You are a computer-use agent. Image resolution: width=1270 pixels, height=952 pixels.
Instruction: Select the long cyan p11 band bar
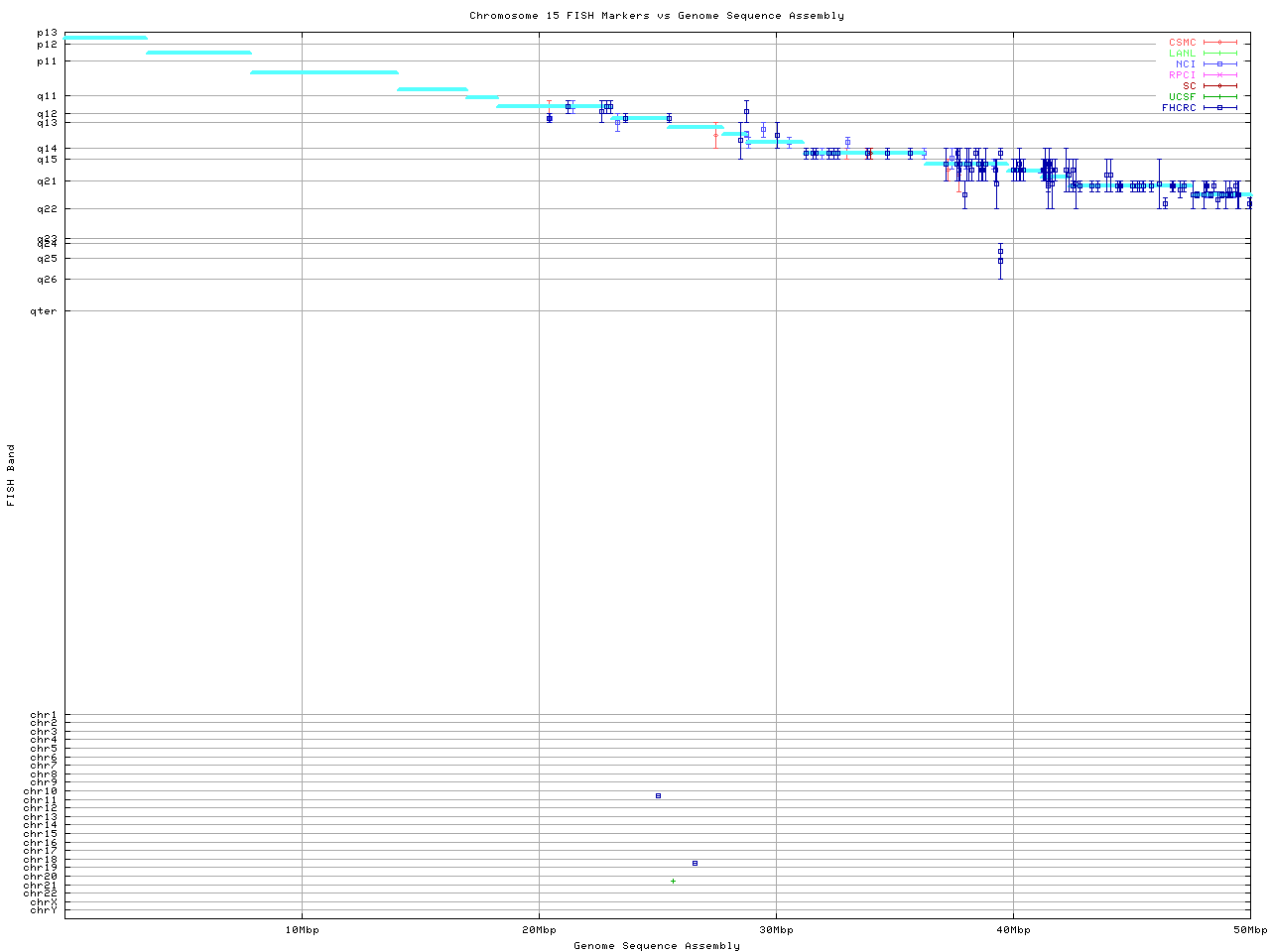(x=323, y=72)
